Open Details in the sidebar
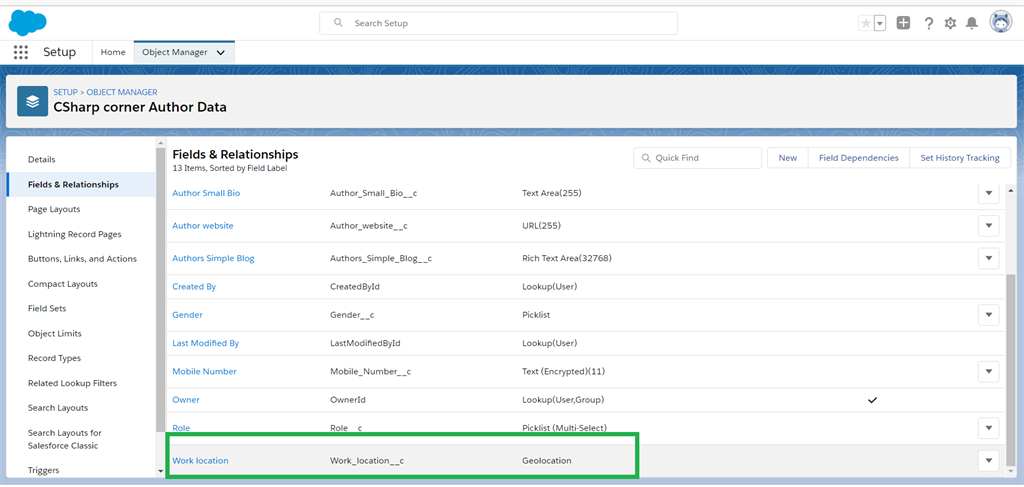Screen dimensions: 1024x487 point(42,159)
